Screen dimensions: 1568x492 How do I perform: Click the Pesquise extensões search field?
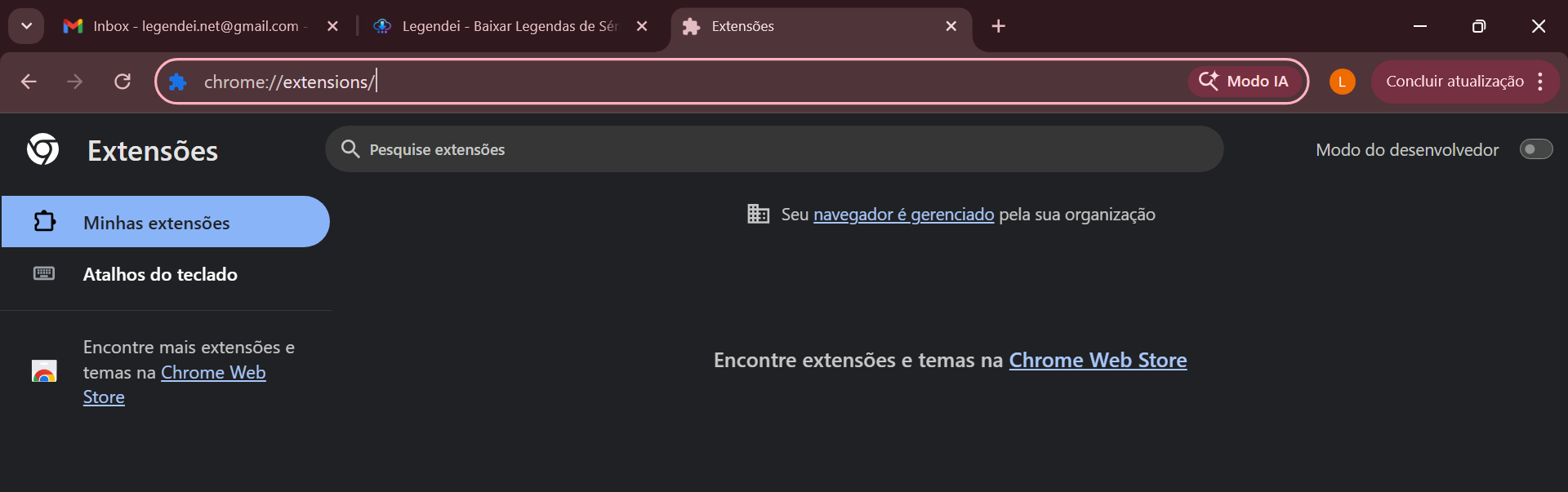click(x=774, y=149)
